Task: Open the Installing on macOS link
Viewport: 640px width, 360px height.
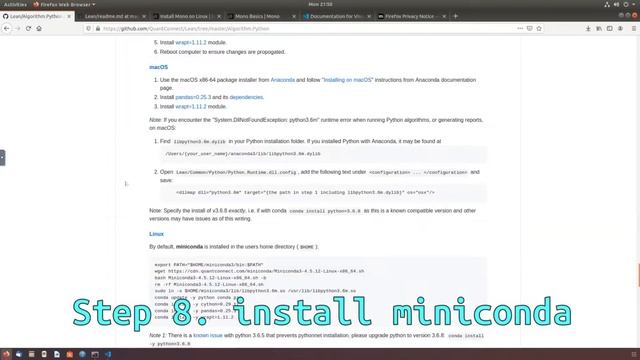Action: coord(347,80)
